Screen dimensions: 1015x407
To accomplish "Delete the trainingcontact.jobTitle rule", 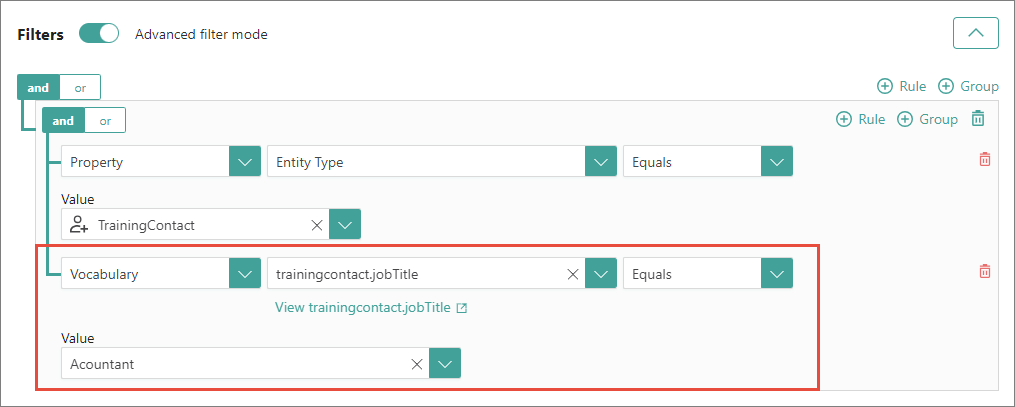I will (984, 272).
